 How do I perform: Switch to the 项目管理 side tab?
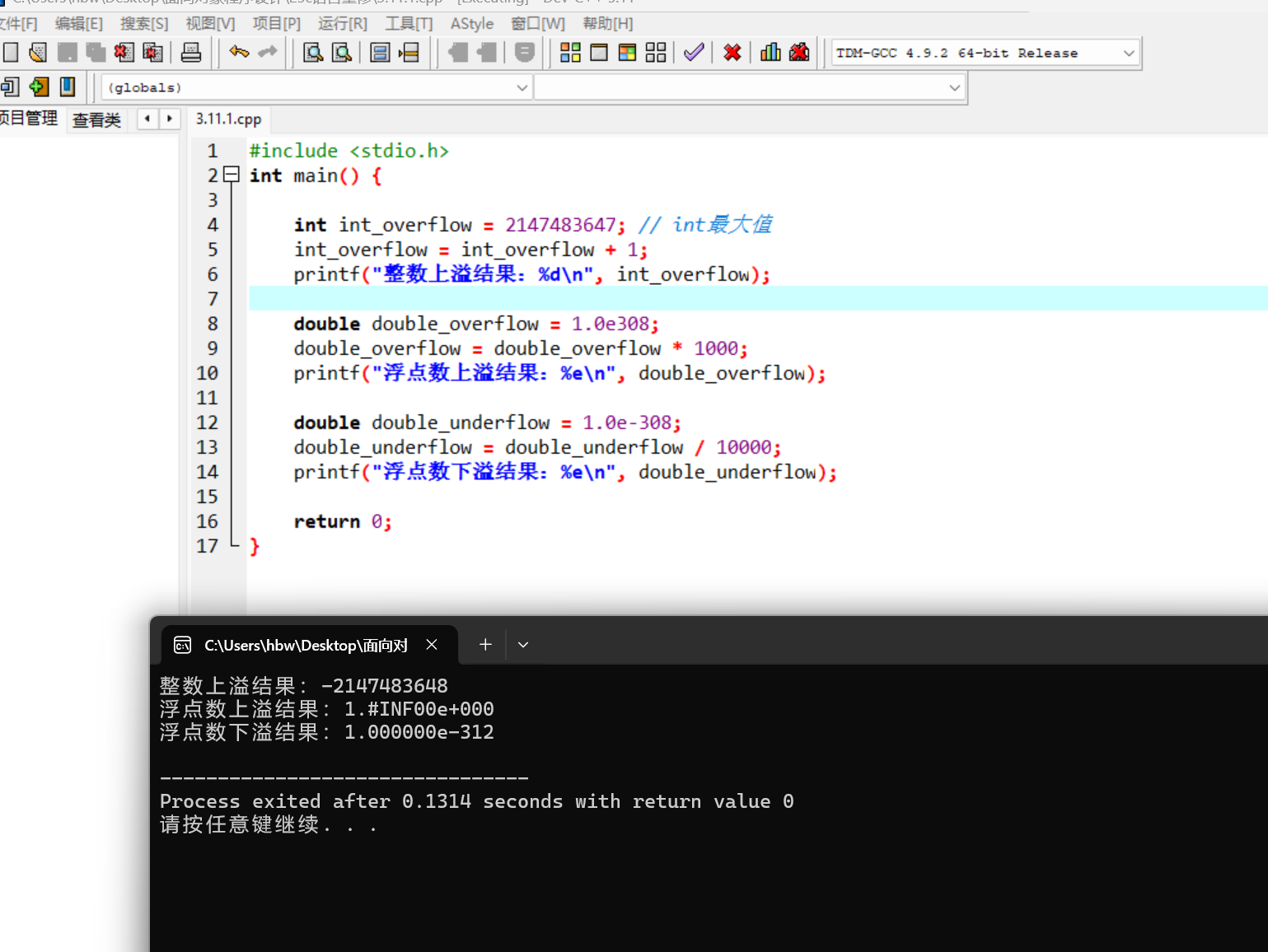(29, 119)
